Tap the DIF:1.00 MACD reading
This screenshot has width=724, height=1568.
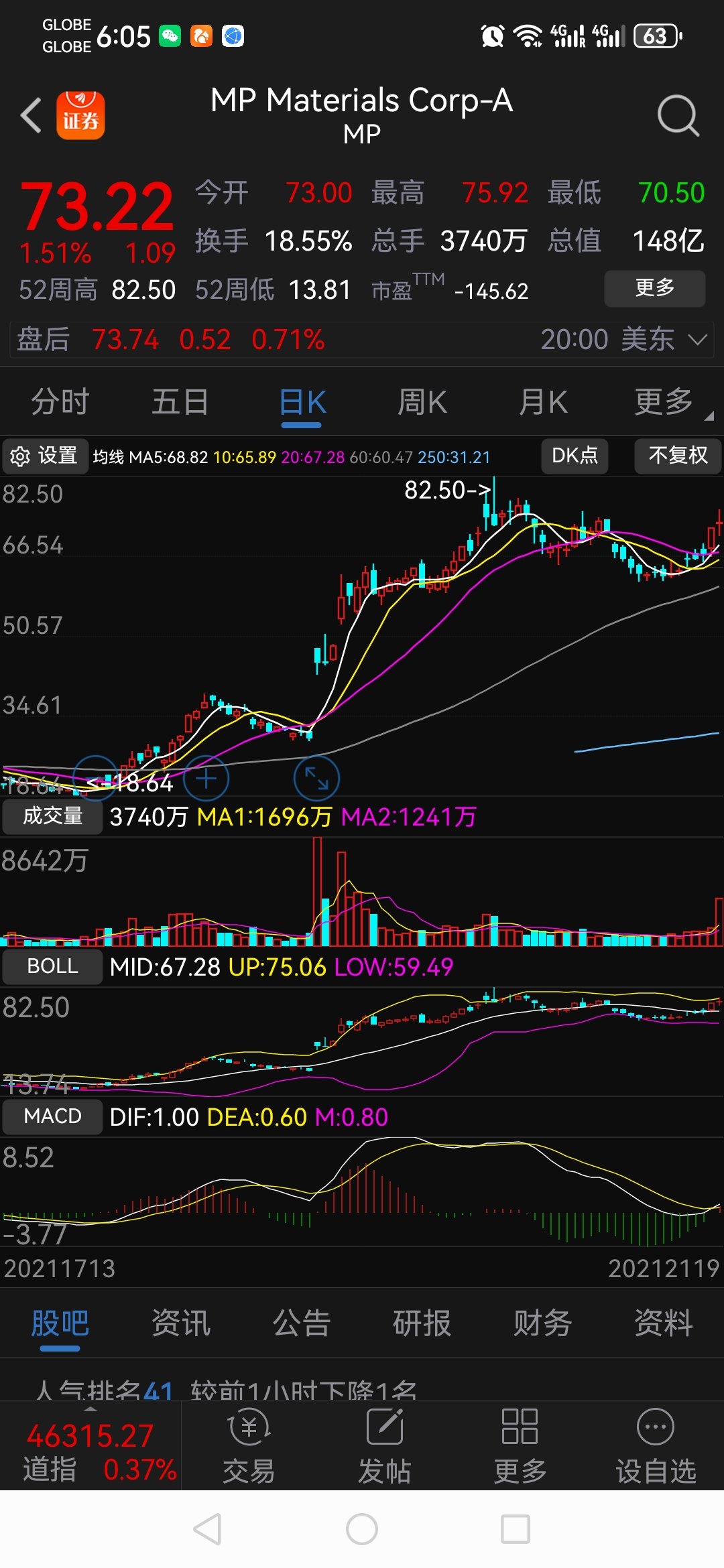154,1117
